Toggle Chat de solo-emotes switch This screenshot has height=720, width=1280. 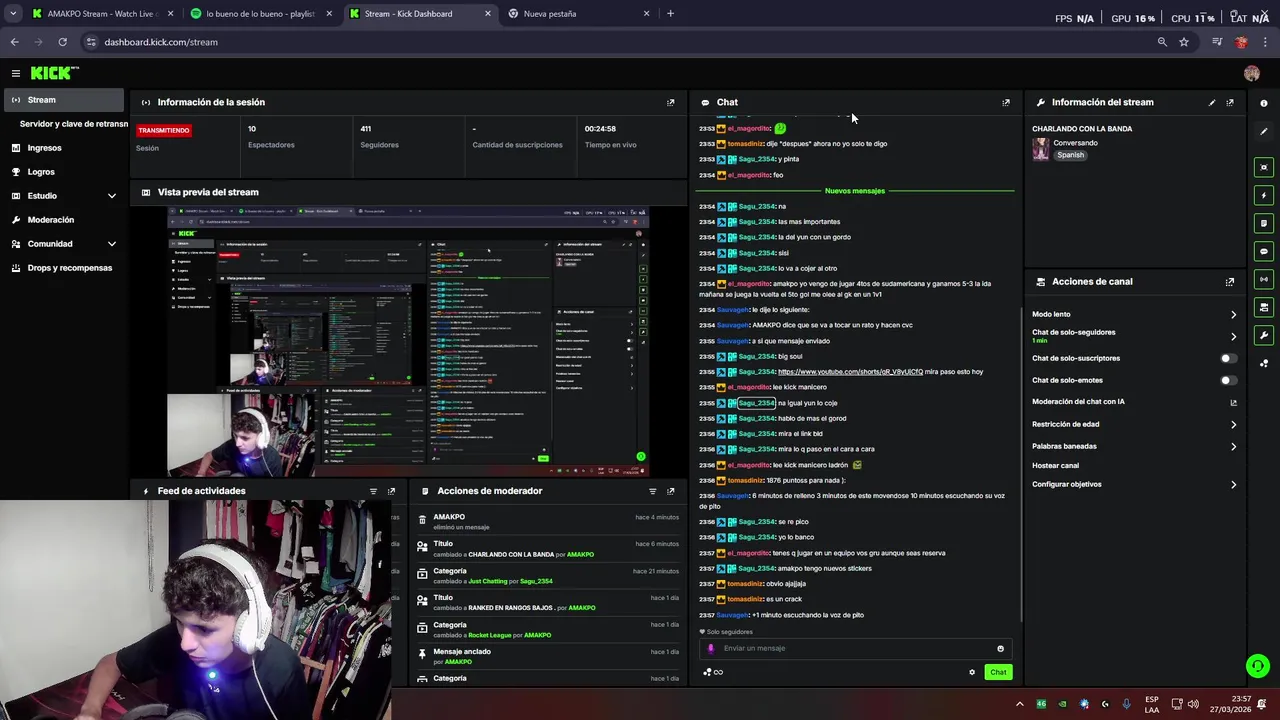pyautogui.click(x=1228, y=380)
